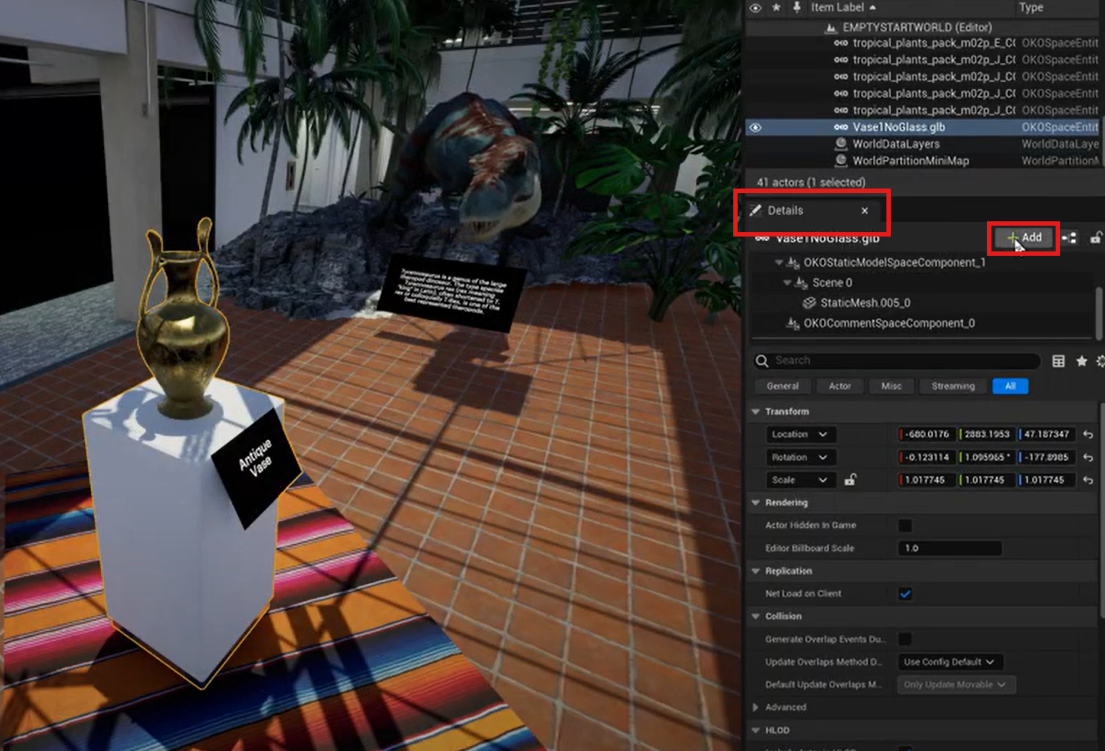This screenshot has width=1105, height=751.
Task: Enable Generate Overlap Events checkbox
Action: [905, 639]
